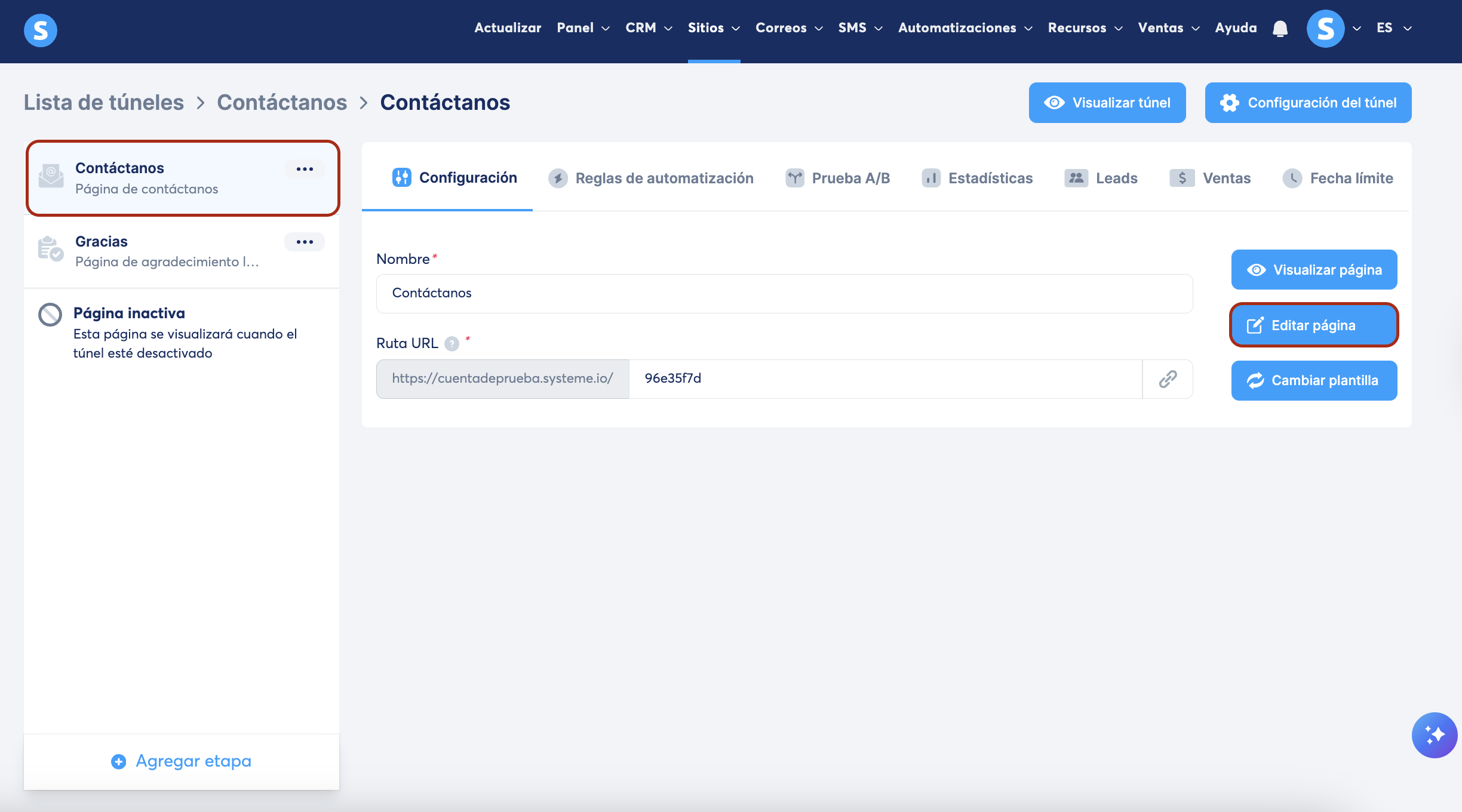
Task: Switch to the Prueba A/B tab
Action: 837,178
